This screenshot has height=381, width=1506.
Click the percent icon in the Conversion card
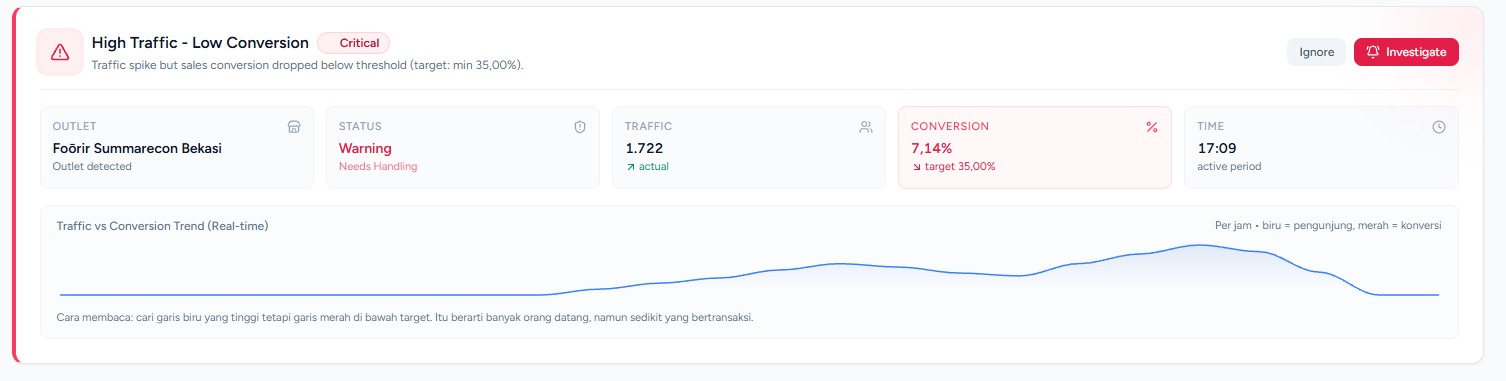(x=1152, y=127)
